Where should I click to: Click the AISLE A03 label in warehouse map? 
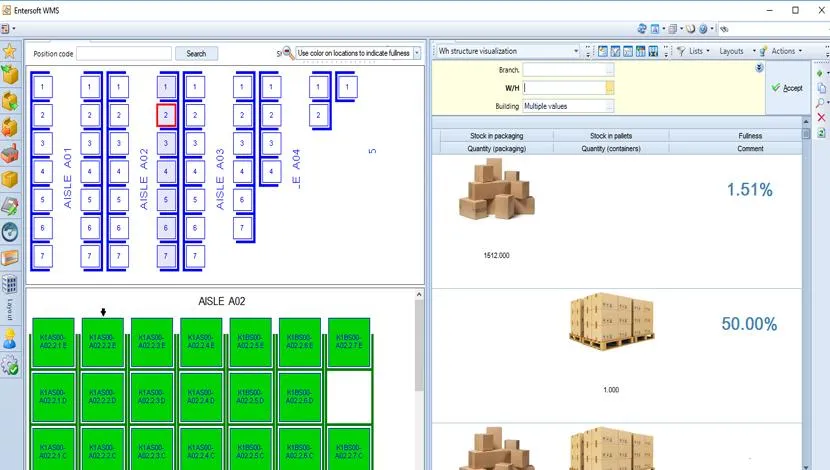pyautogui.click(x=220, y=178)
